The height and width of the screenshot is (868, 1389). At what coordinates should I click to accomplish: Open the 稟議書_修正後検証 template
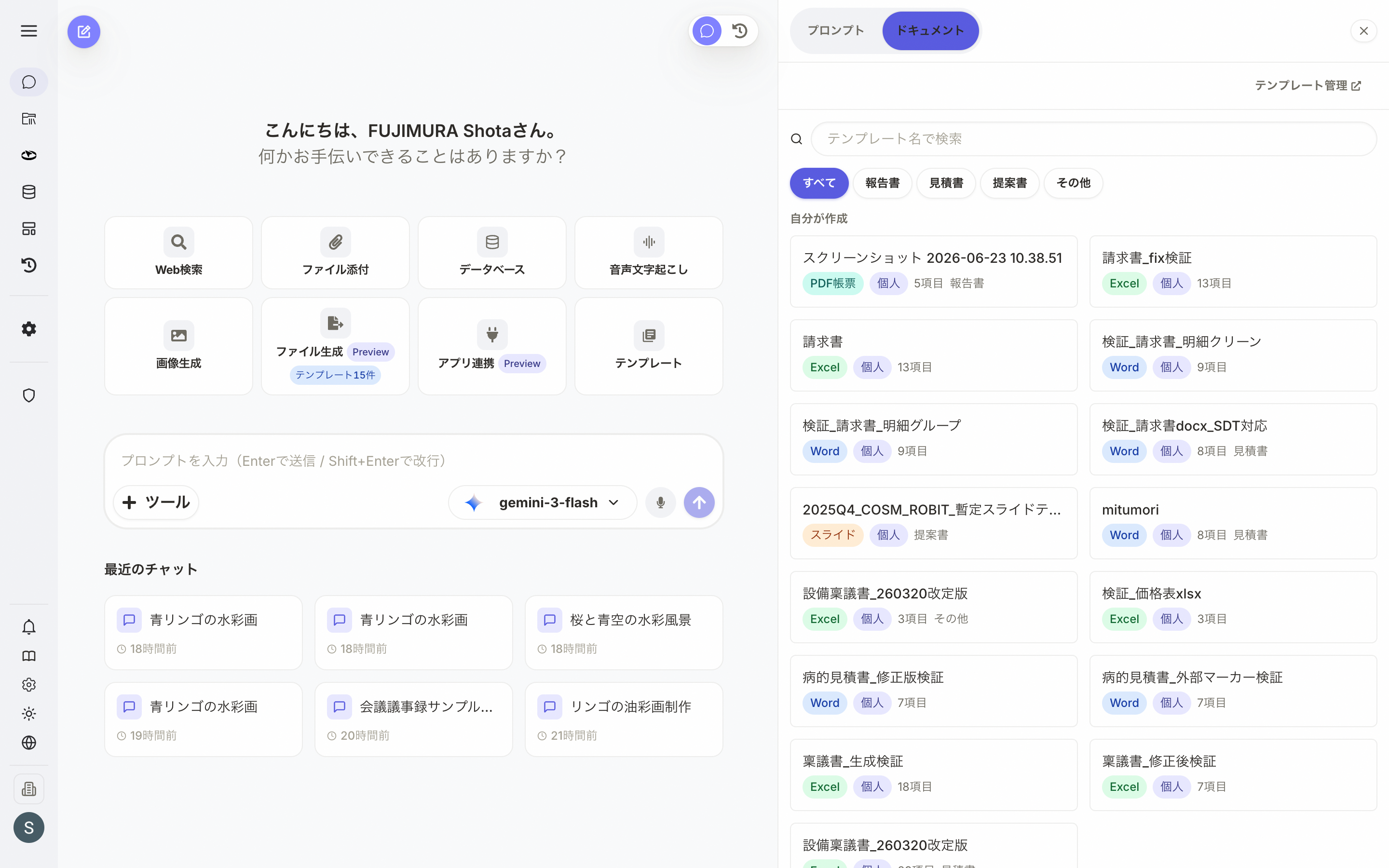tap(1233, 774)
